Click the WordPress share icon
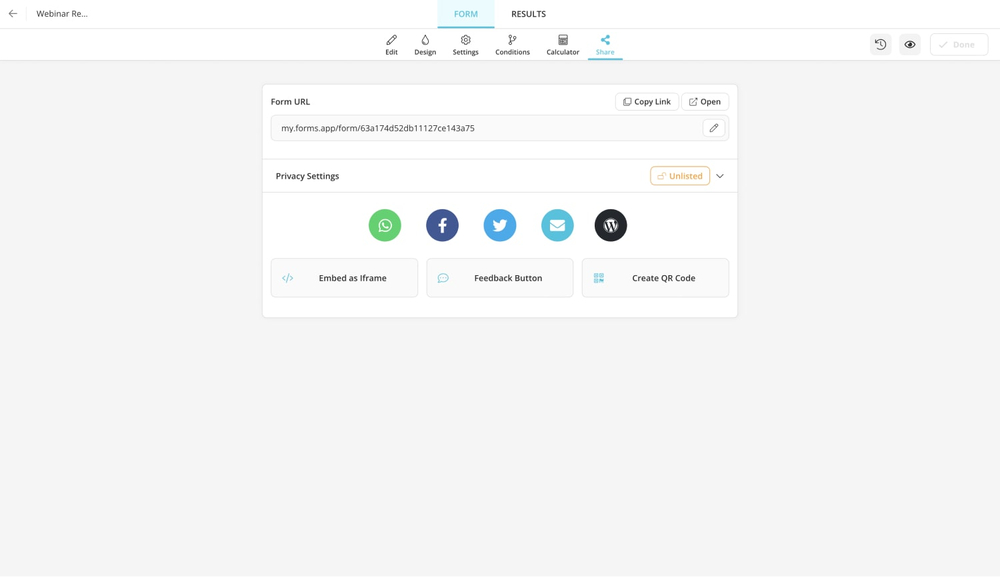Image resolution: width=1000 pixels, height=577 pixels. tap(611, 225)
